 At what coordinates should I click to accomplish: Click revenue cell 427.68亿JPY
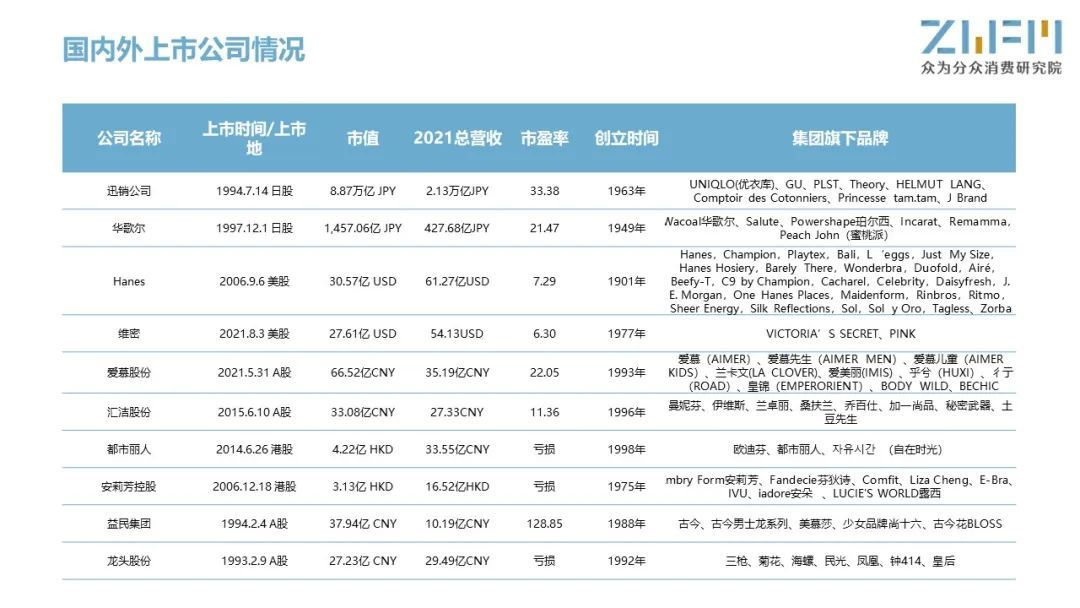457,228
